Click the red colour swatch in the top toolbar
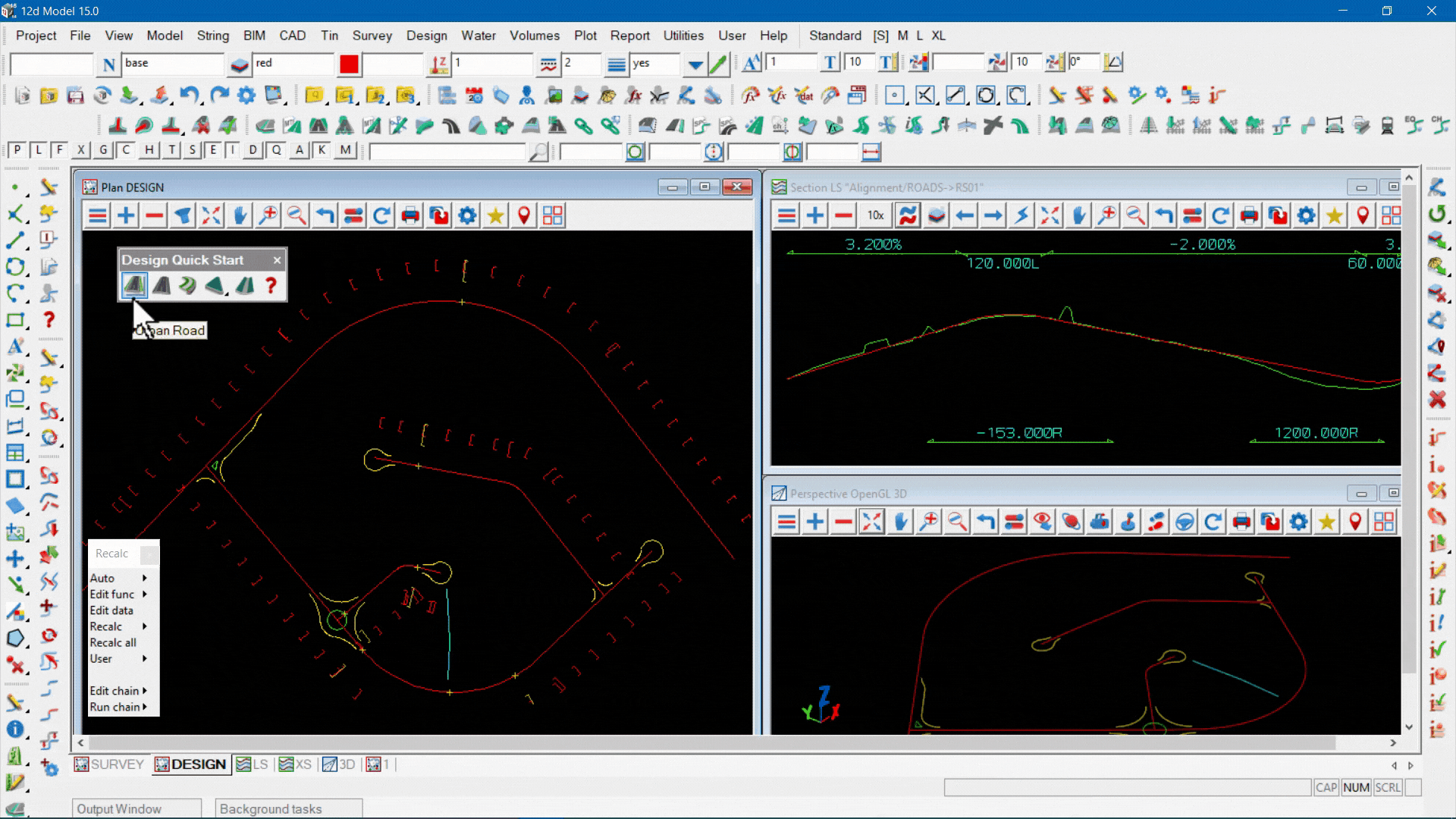Viewport: 1456px width, 819px height. pos(349,64)
